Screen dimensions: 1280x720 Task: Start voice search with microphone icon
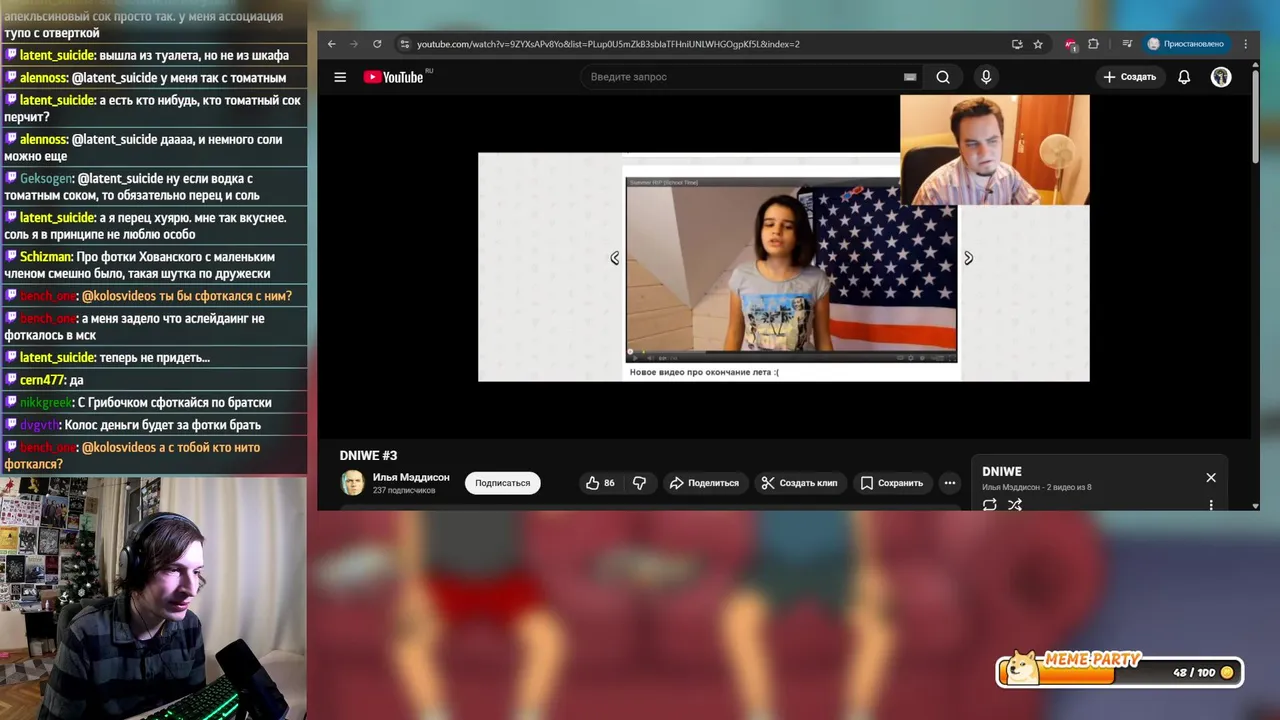[x=986, y=77]
